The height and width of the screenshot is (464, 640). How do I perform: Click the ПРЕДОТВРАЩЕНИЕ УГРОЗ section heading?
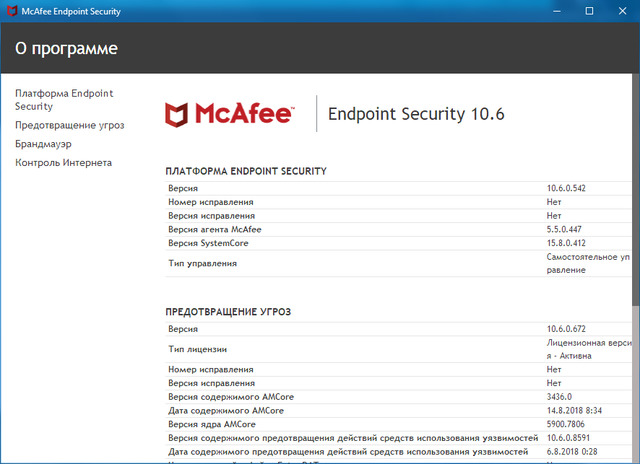228,312
